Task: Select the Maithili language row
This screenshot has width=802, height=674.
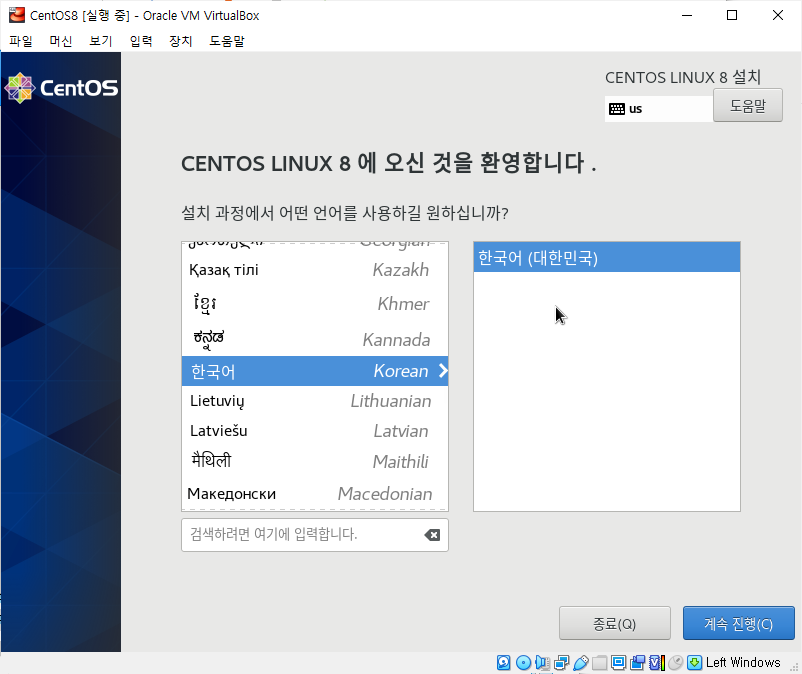Action: tap(315, 462)
